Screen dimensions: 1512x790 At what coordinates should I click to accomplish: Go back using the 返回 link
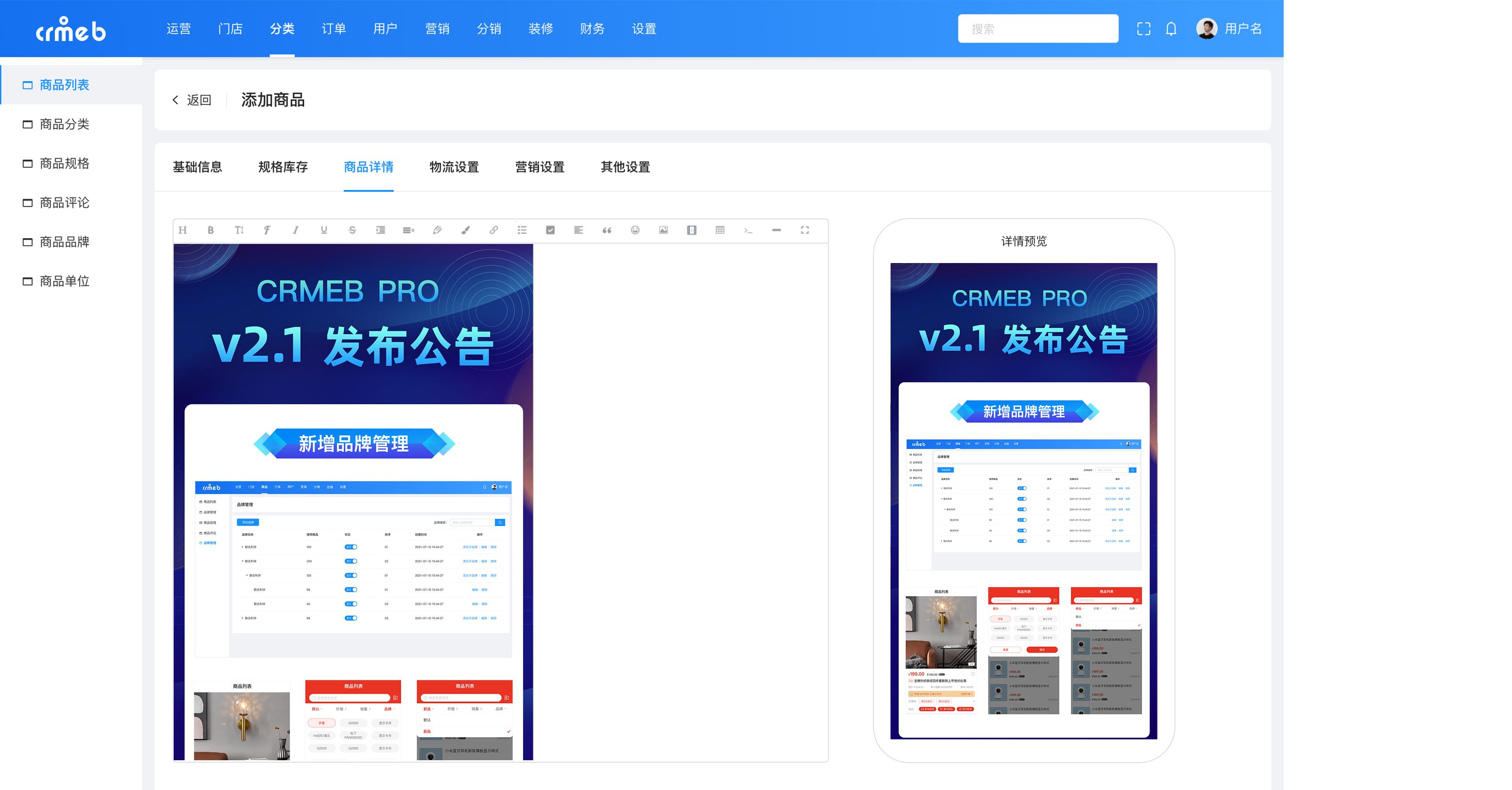(192, 100)
